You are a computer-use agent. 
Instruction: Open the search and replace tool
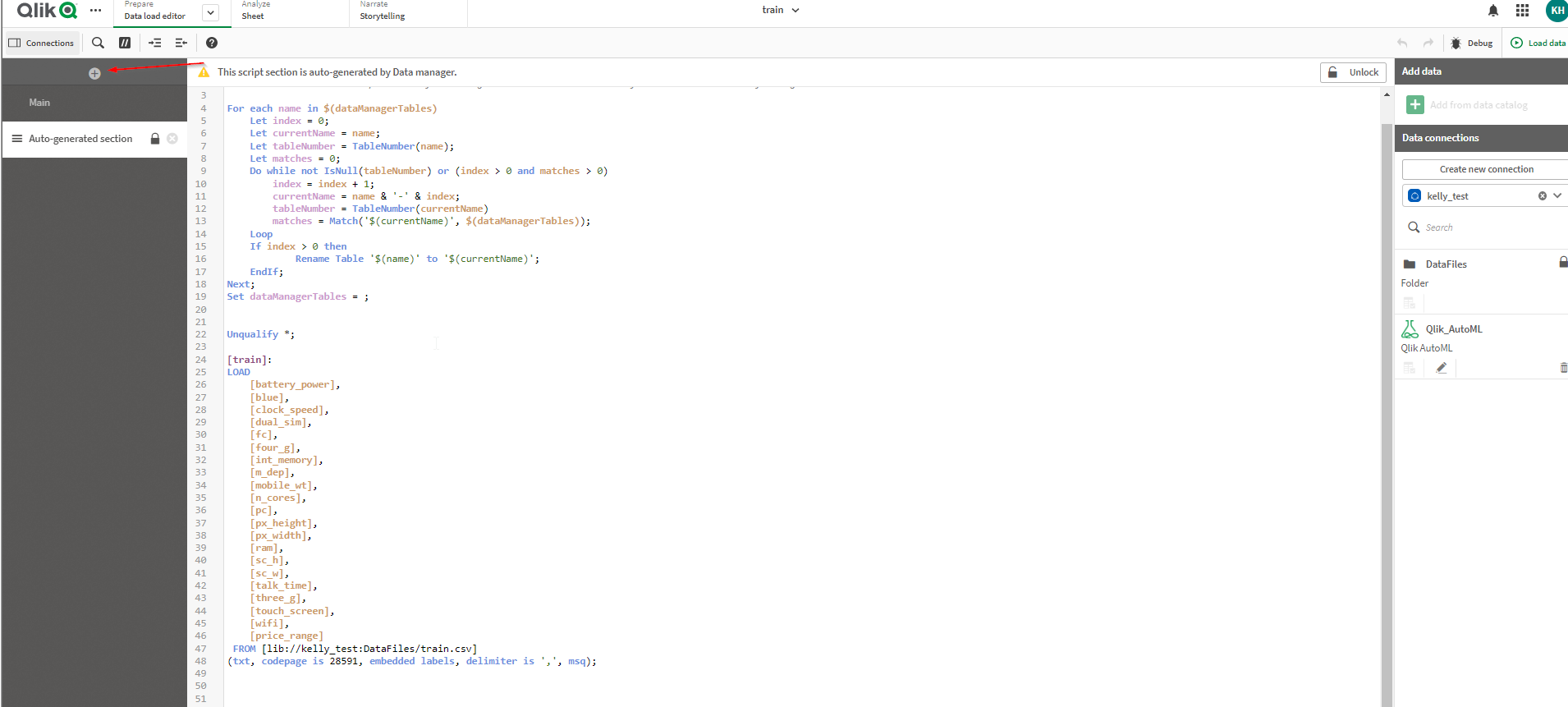pos(98,43)
